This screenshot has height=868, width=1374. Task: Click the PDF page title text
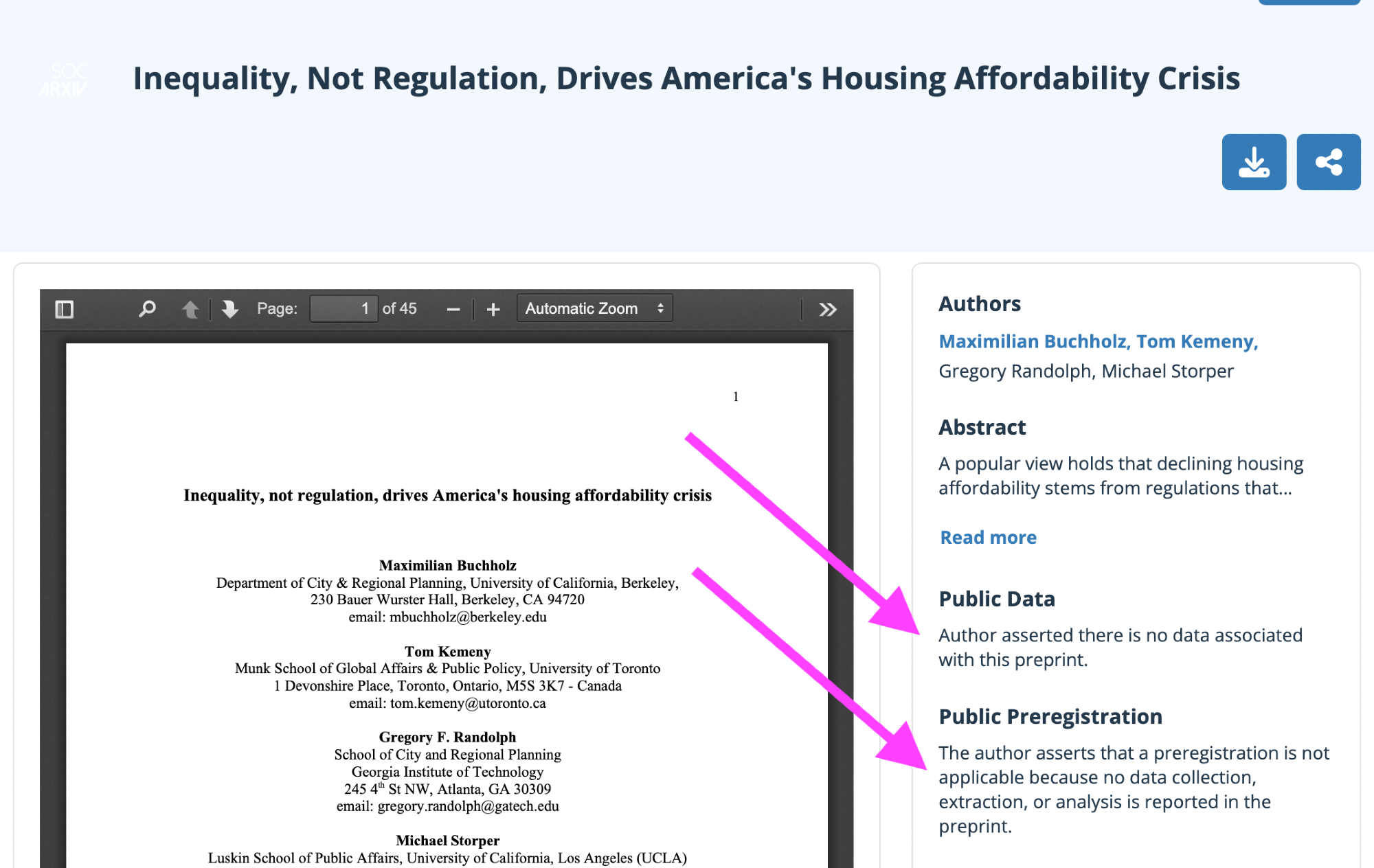click(x=447, y=495)
